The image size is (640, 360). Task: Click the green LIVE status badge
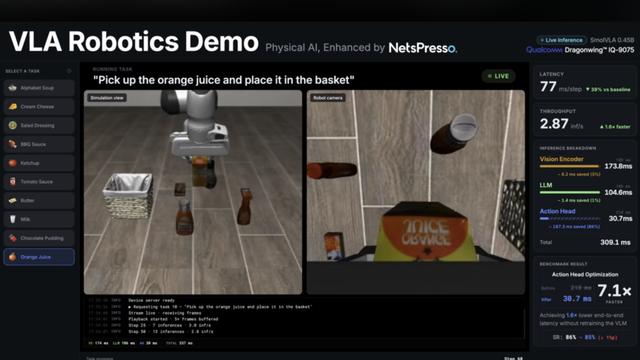498,76
